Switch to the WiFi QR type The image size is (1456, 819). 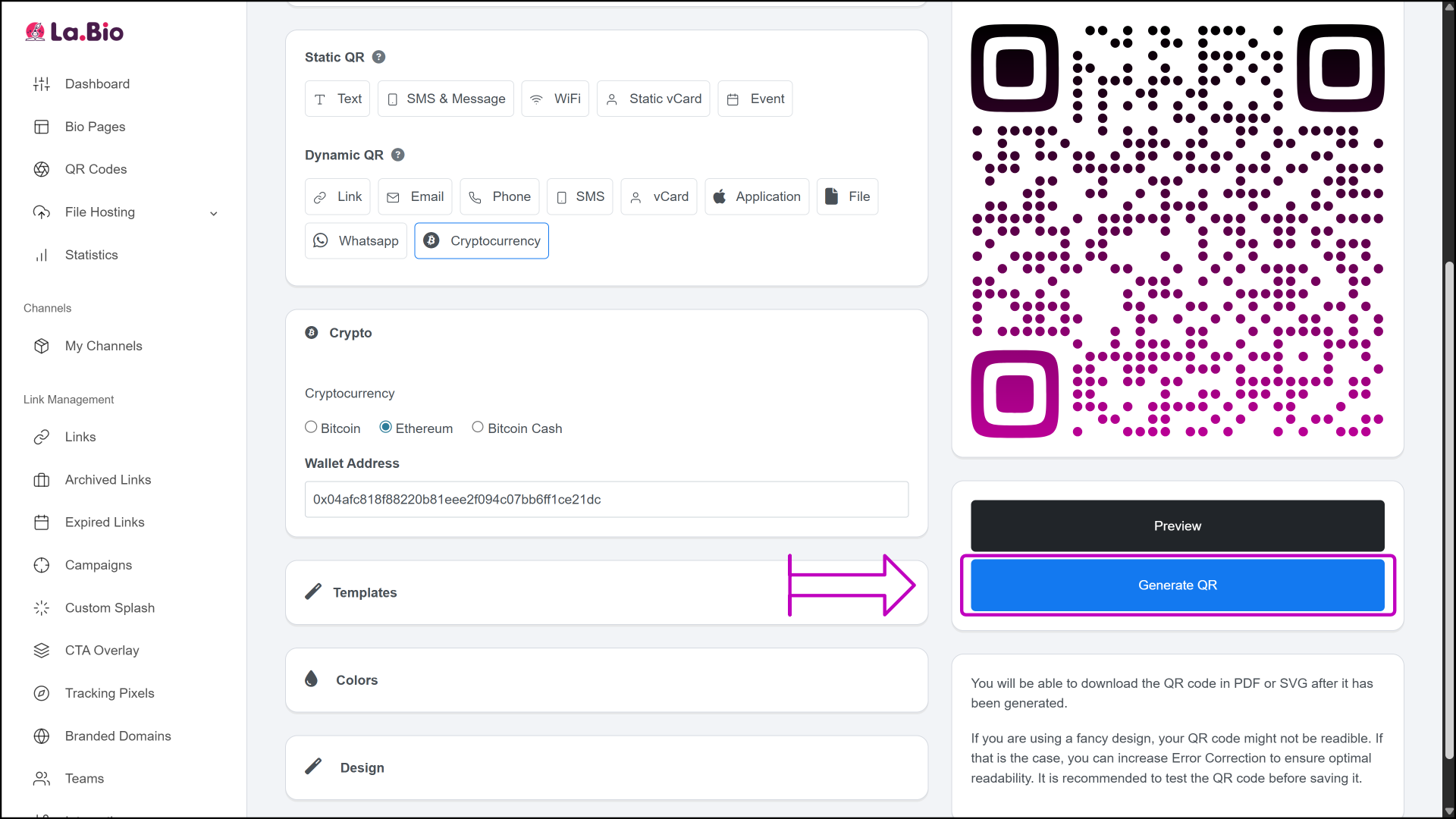555,99
